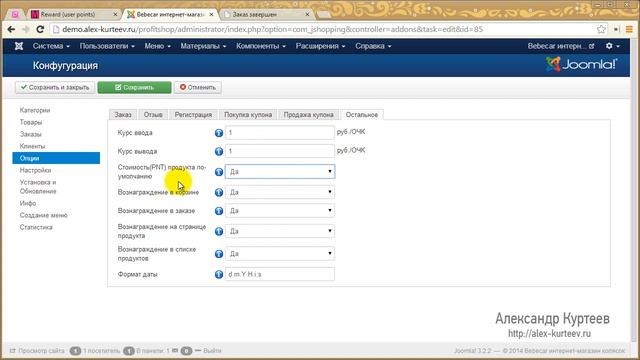Image resolution: width=640 pixels, height=360 pixels.
Task: Click the browser address bar URL
Action: coord(272,29)
